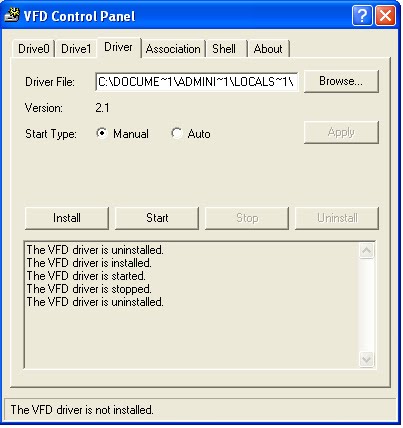
Task: Click status bar text 'The VFD driver is not installed.'
Action: point(82,410)
